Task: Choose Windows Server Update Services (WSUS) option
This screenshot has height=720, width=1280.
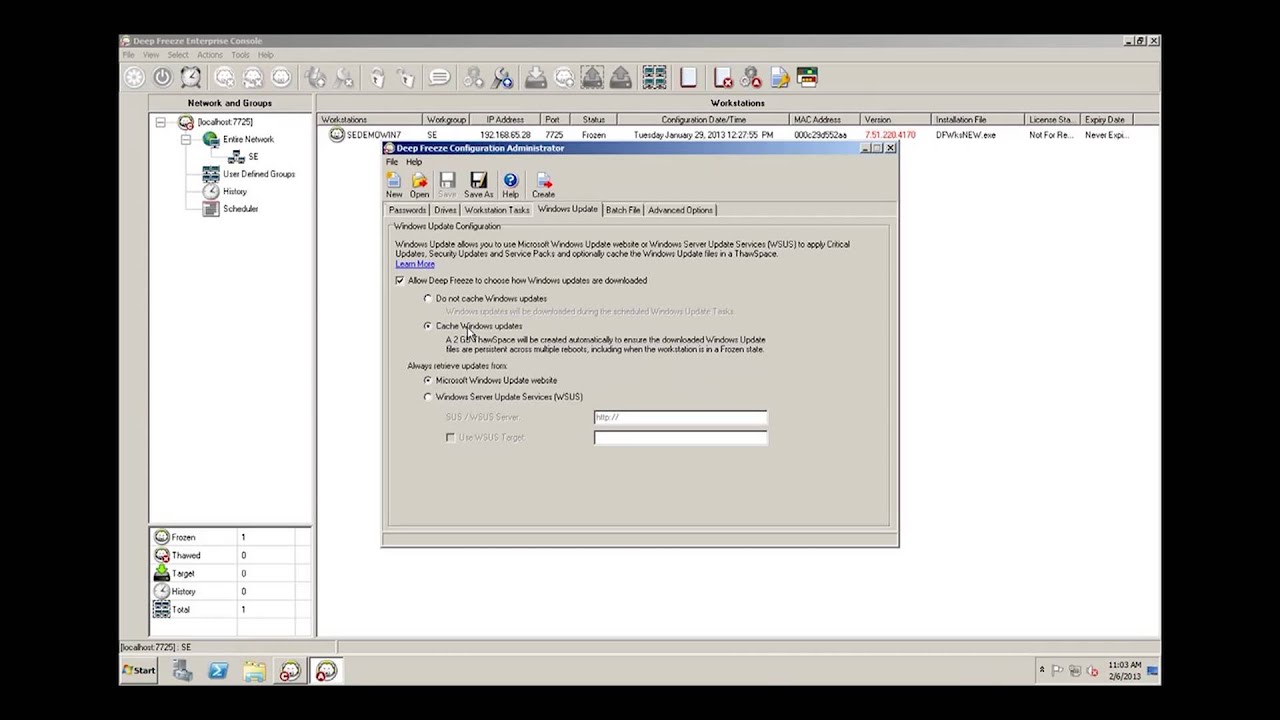Action: tap(428, 397)
